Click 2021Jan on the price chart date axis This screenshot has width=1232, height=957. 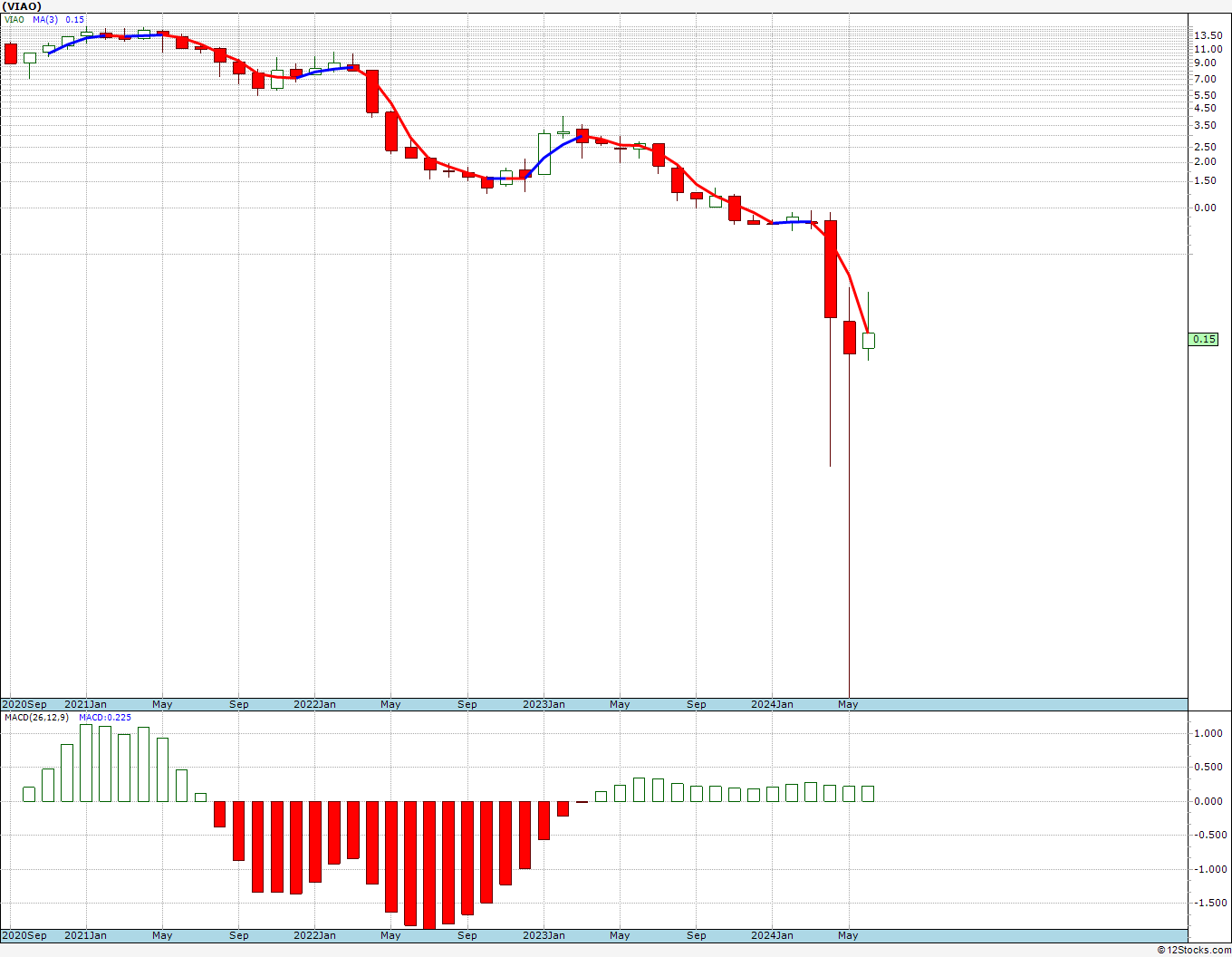85,704
